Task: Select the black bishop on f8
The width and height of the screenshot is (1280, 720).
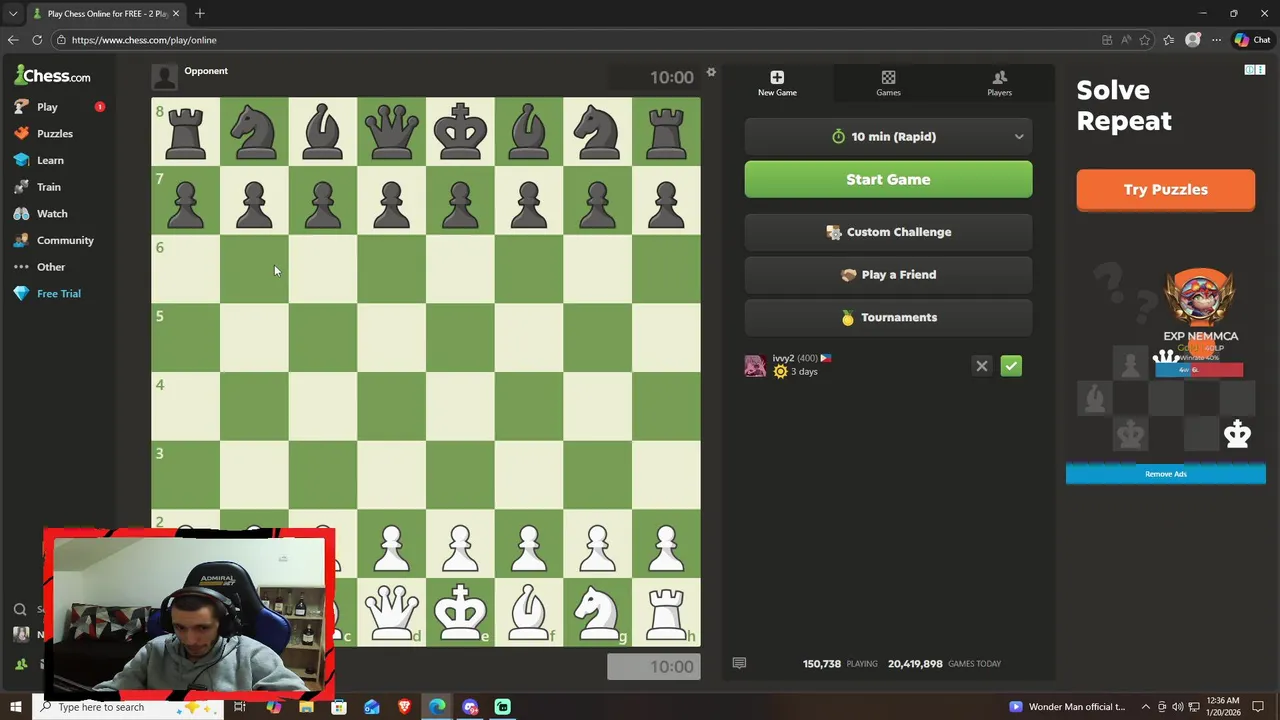Action: tap(529, 132)
